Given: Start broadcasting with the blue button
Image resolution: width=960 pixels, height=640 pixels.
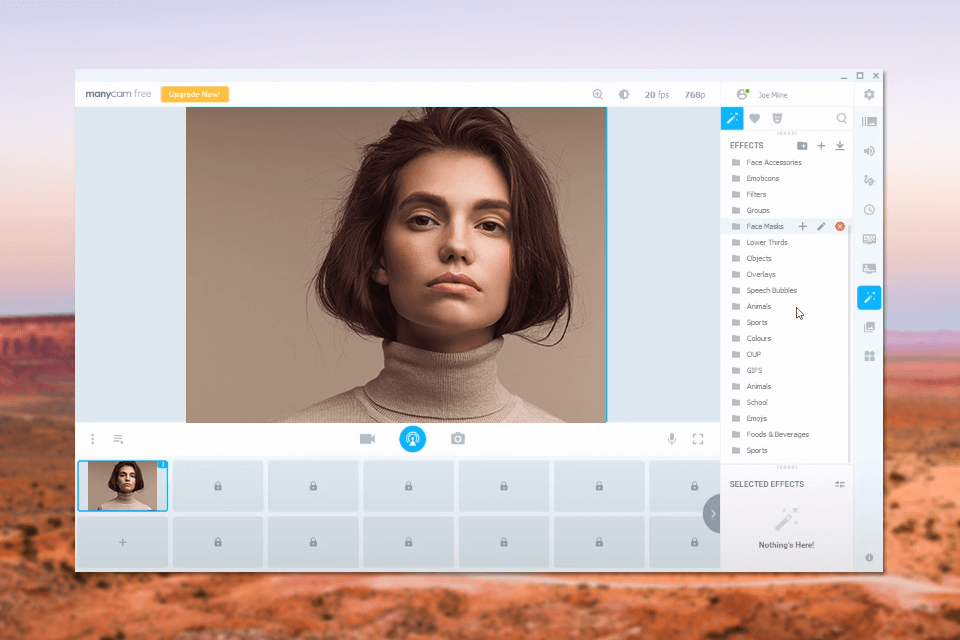Looking at the screenshot, I should [x=412, y=438].
